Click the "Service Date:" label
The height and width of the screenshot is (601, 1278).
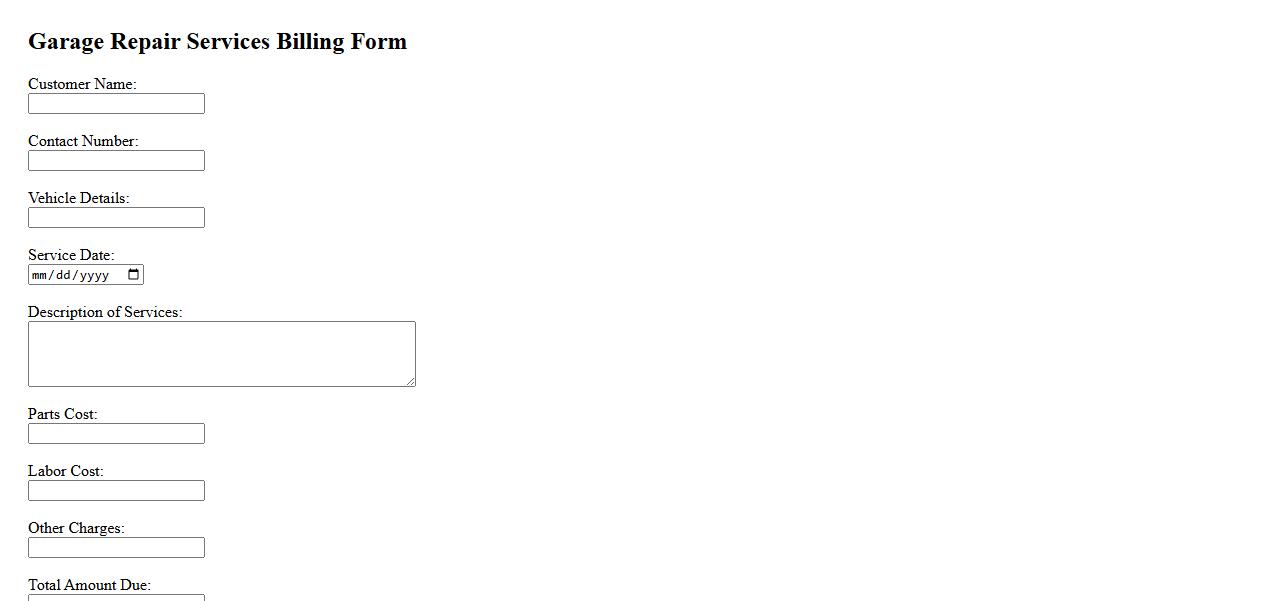click(x=71, y=255)
